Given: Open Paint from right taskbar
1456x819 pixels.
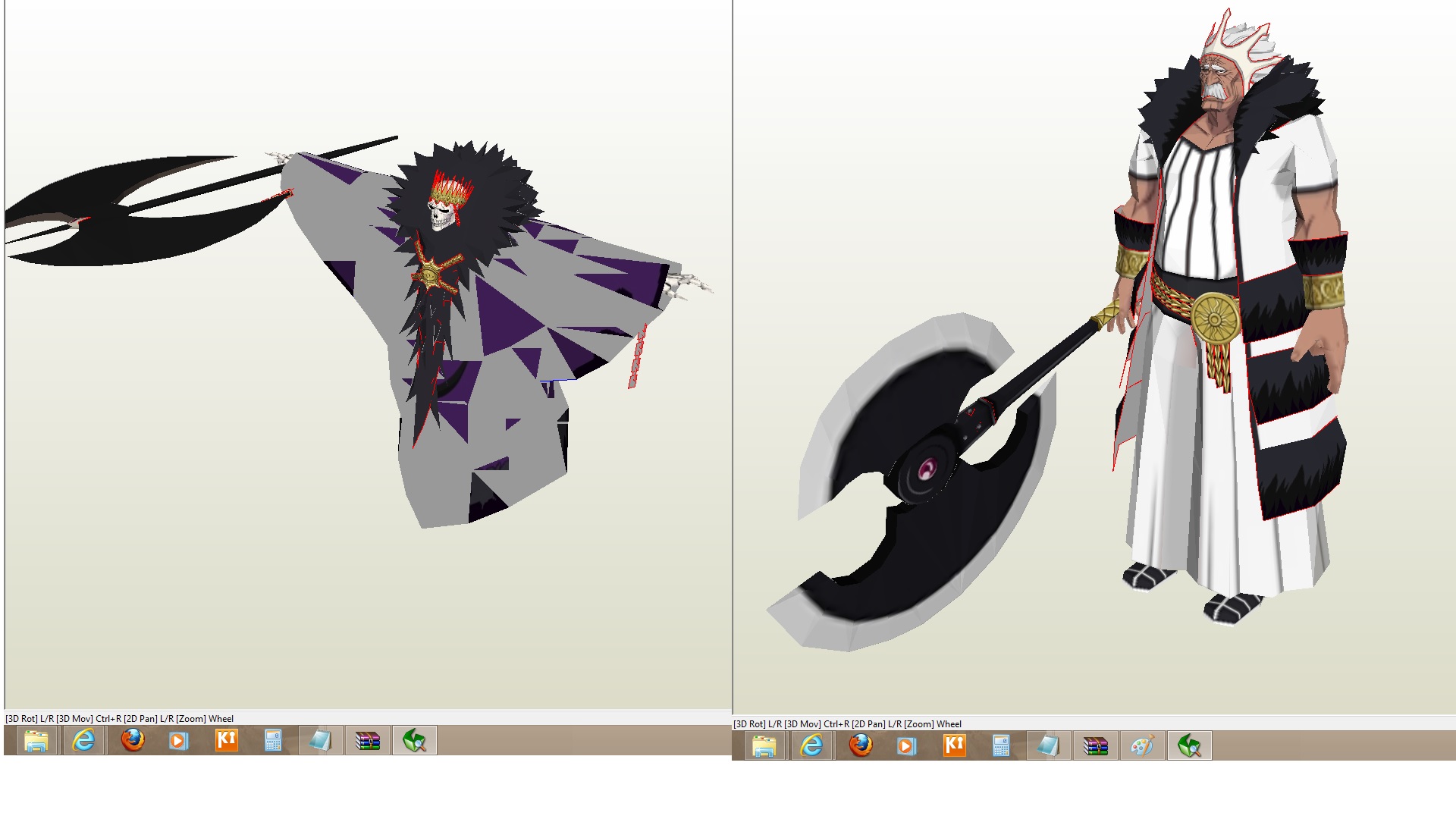Looking at the screenshot, I should coord(1142,746).
